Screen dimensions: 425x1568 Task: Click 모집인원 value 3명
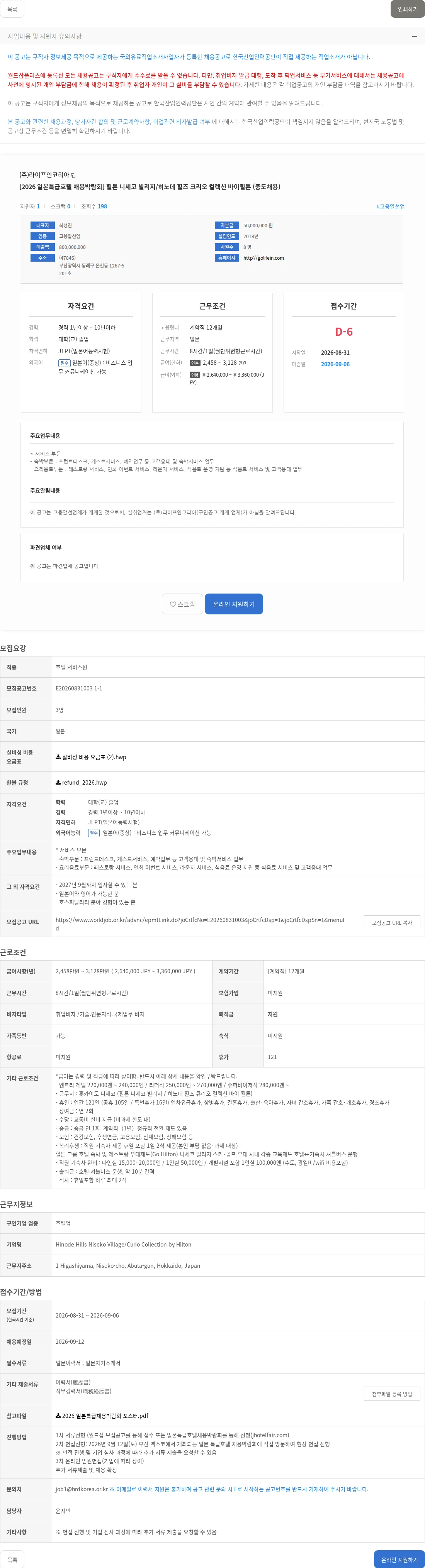tap(60, 710)
